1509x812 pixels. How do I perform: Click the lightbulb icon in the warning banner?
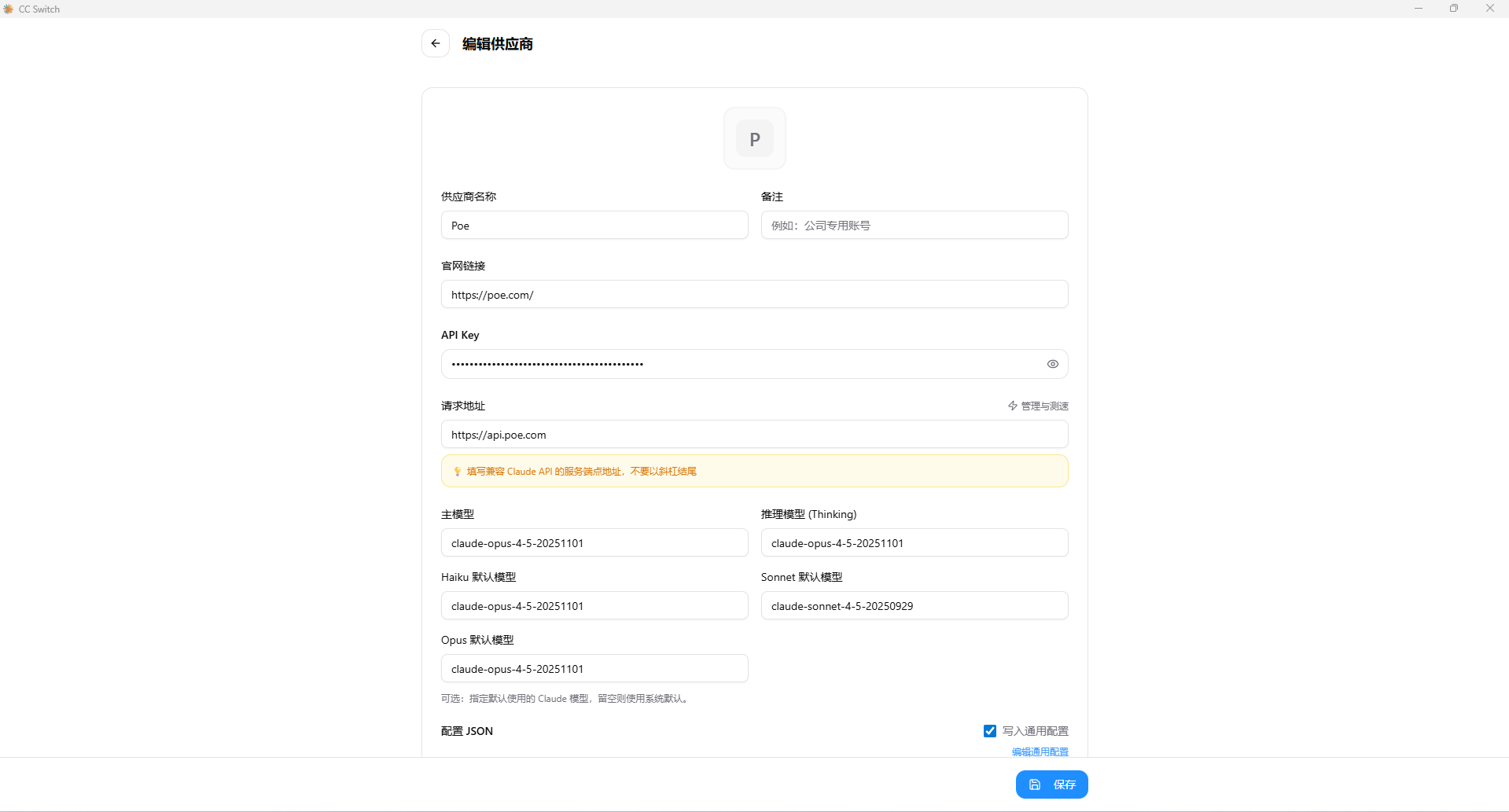[x=457, y=471]
